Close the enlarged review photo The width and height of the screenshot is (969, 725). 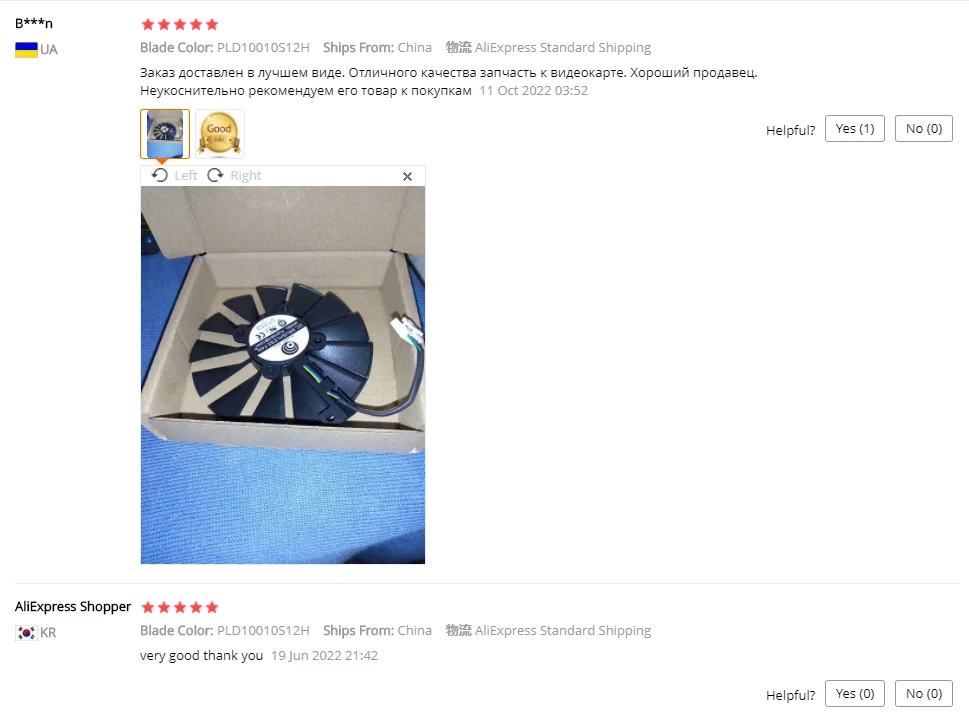407,176
